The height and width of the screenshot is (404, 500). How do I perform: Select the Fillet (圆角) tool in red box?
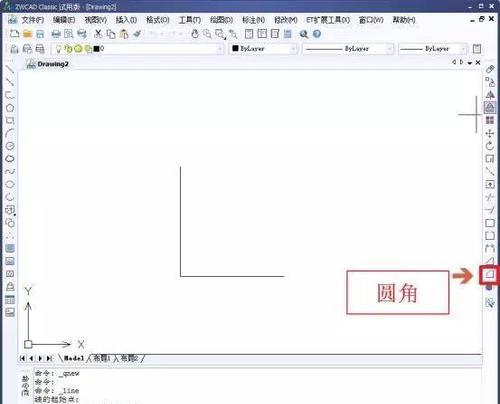[490, 275]
